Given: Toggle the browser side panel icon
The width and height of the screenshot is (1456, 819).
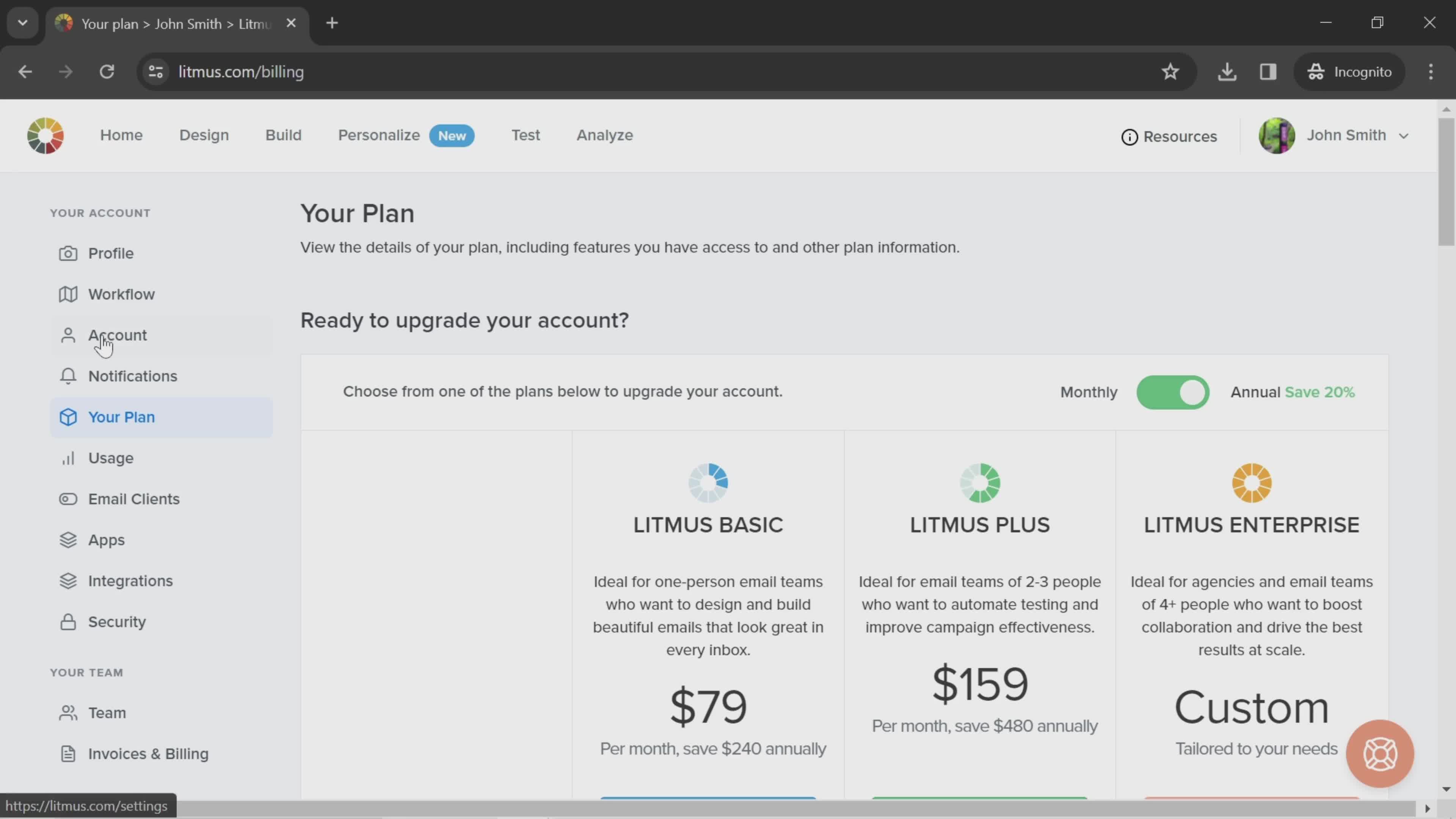Looking at the screenshot, I should 1268,72.
